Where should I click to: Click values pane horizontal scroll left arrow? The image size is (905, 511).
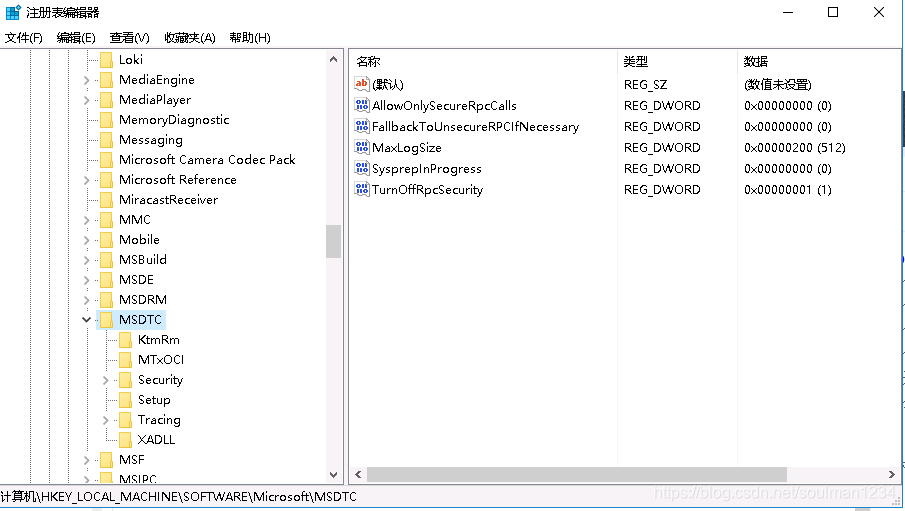pyautogui.click(x=358, y=474)
